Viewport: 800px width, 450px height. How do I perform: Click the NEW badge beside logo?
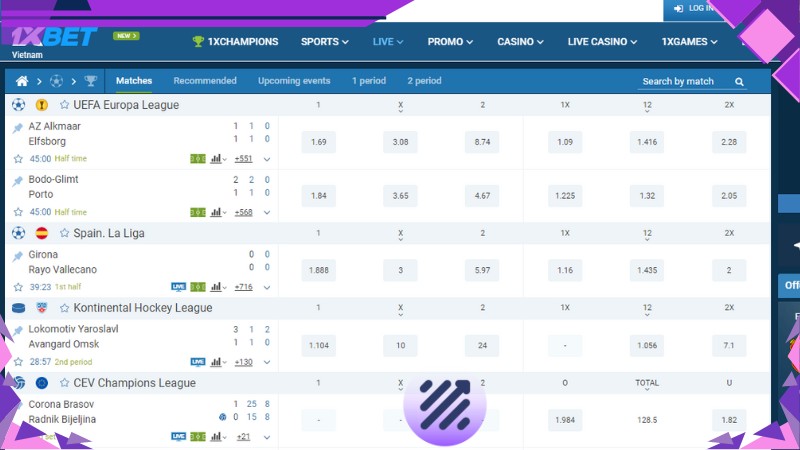click(126, 36)
